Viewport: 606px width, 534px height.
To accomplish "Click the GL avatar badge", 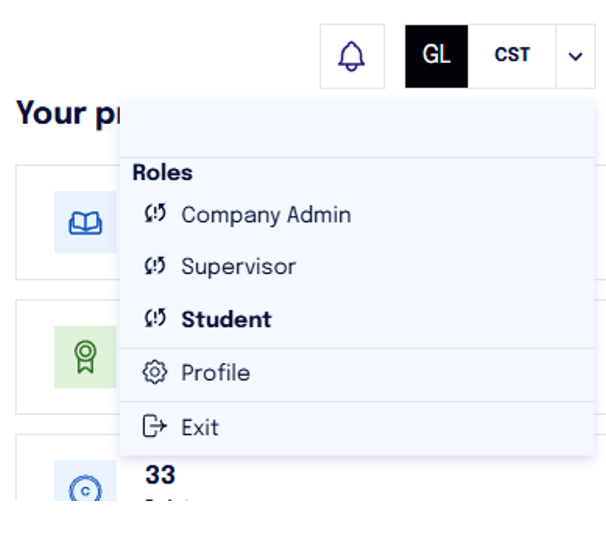I will (436, 56).
